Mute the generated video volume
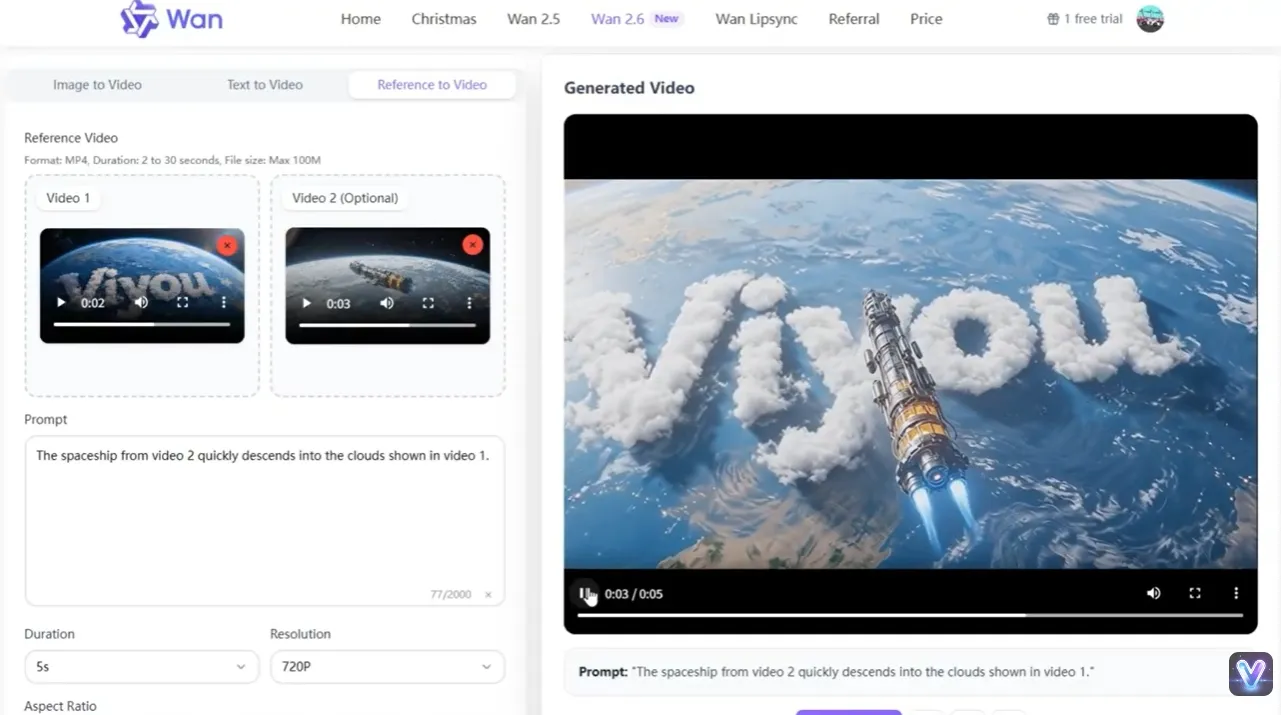This screenshot has width=1281, height=715. pos(1153,593)
